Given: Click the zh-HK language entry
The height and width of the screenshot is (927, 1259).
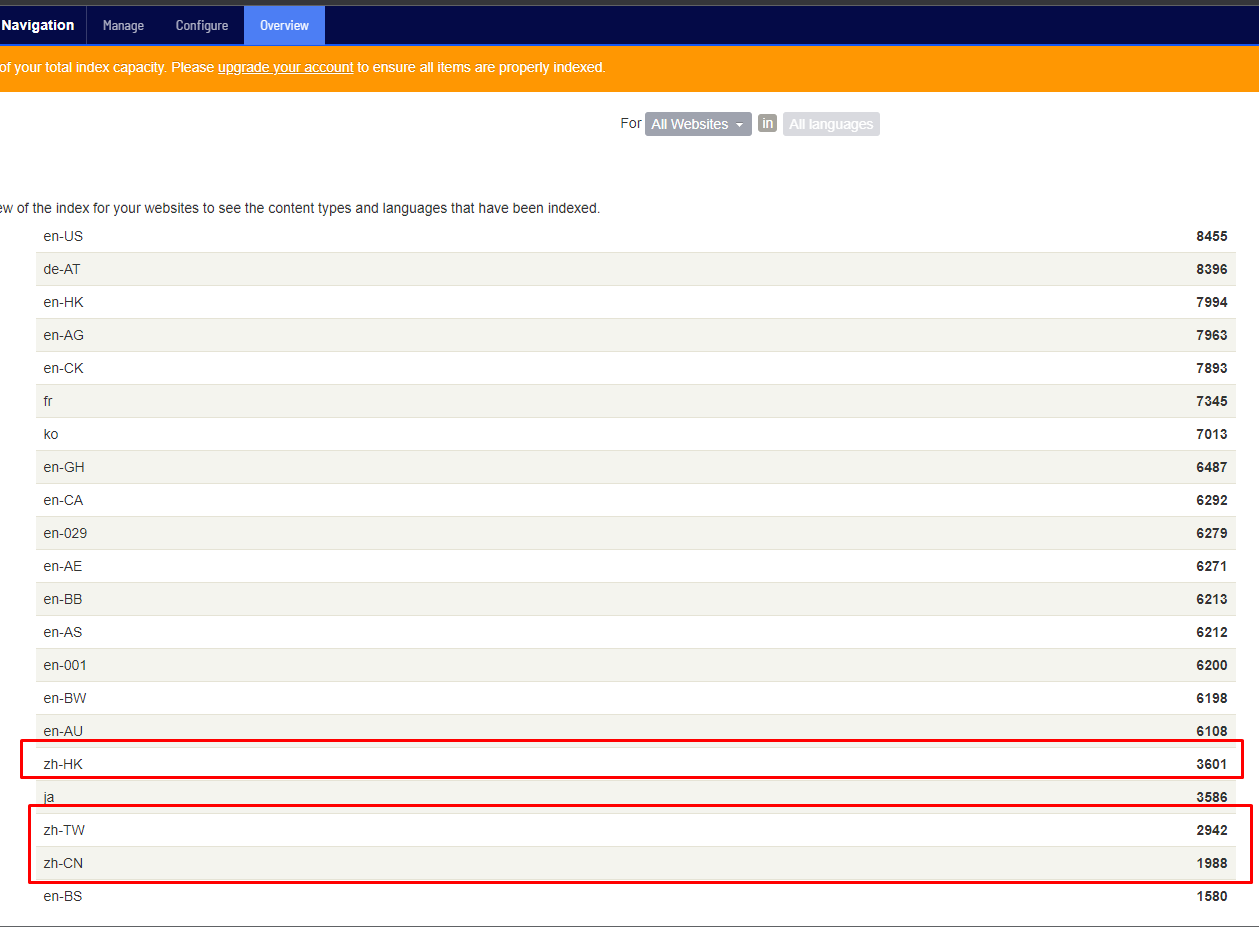Looking at the screenshot, I should point(63,764).
